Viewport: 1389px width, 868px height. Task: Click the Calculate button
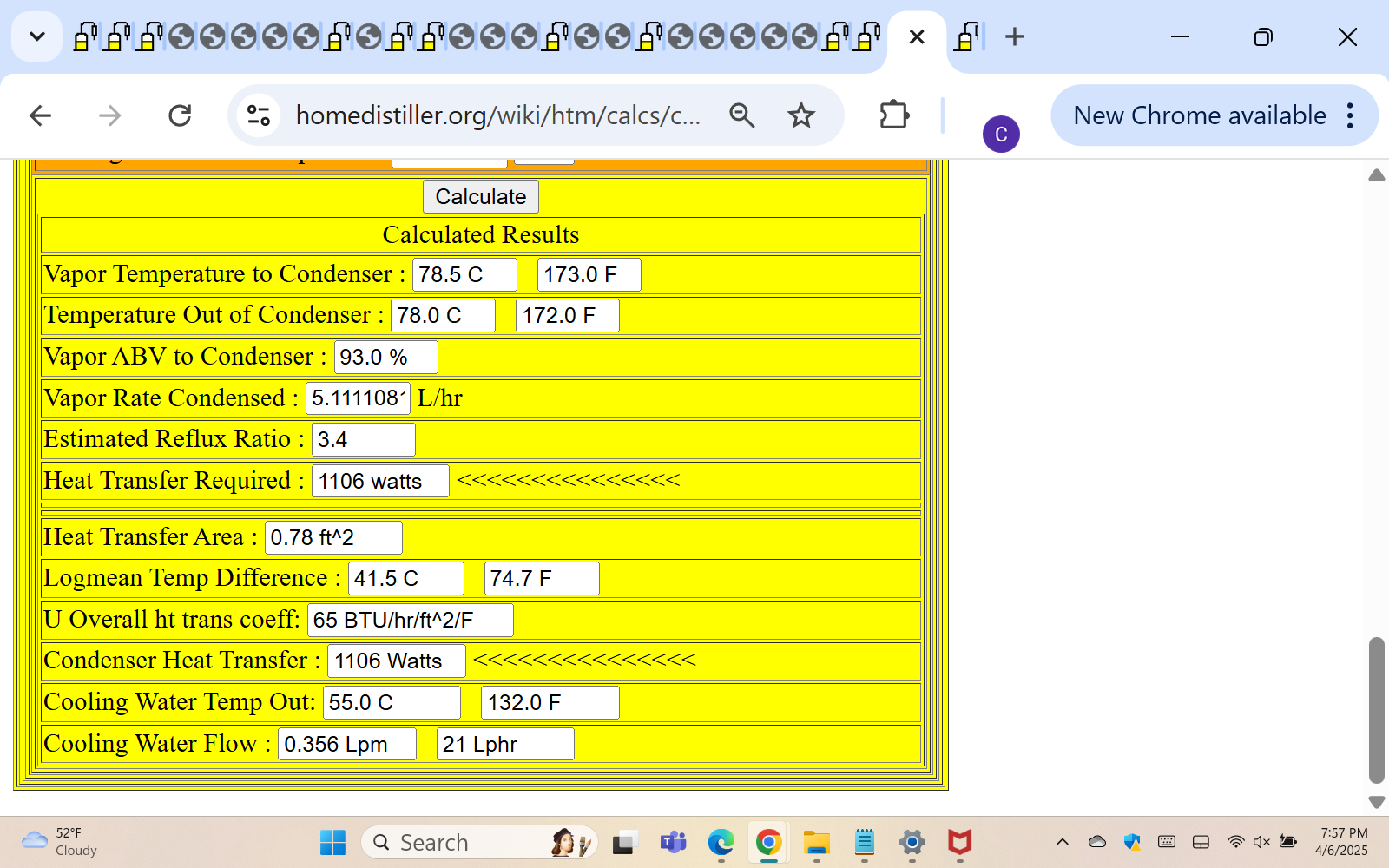point(481,196)
